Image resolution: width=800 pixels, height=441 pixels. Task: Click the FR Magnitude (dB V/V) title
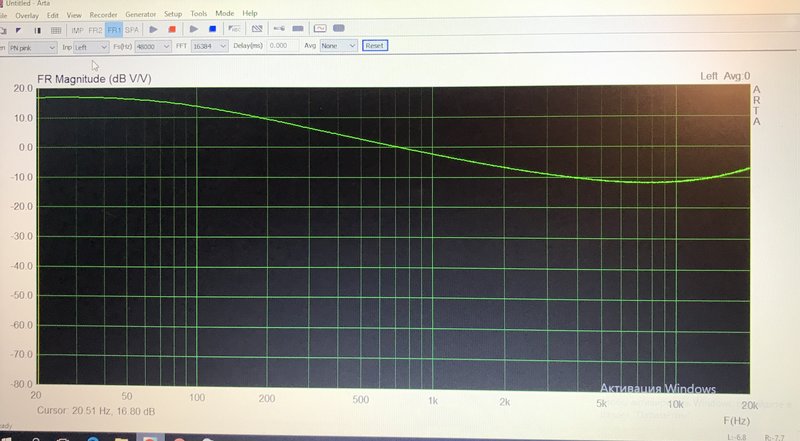(94, 79)
